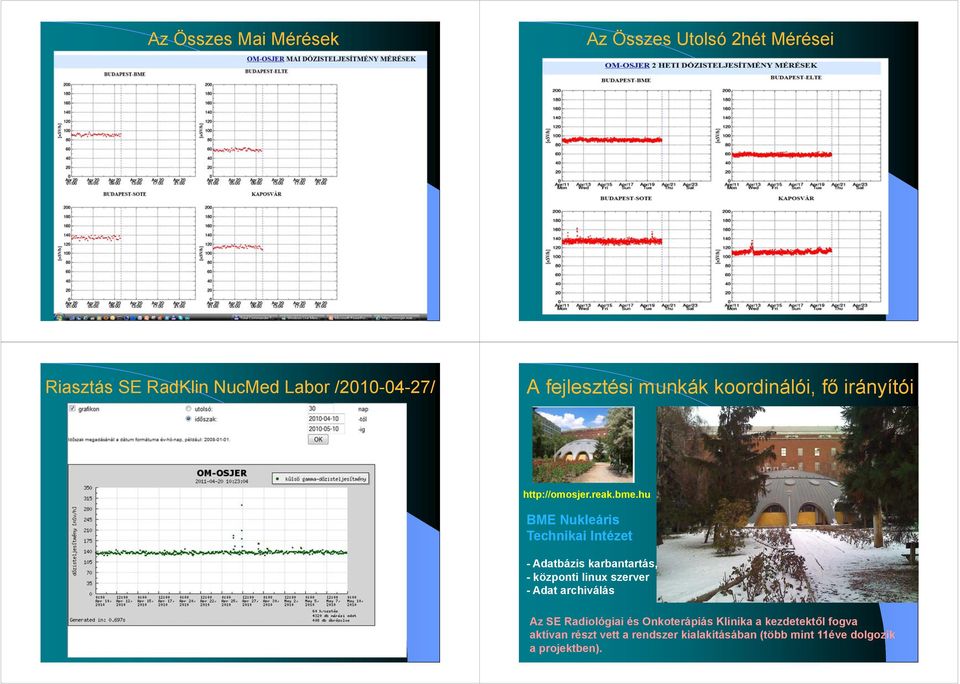
Task: Click '- Adatbázis karbantartás,' bullet
Action: (x=591, y=563)
